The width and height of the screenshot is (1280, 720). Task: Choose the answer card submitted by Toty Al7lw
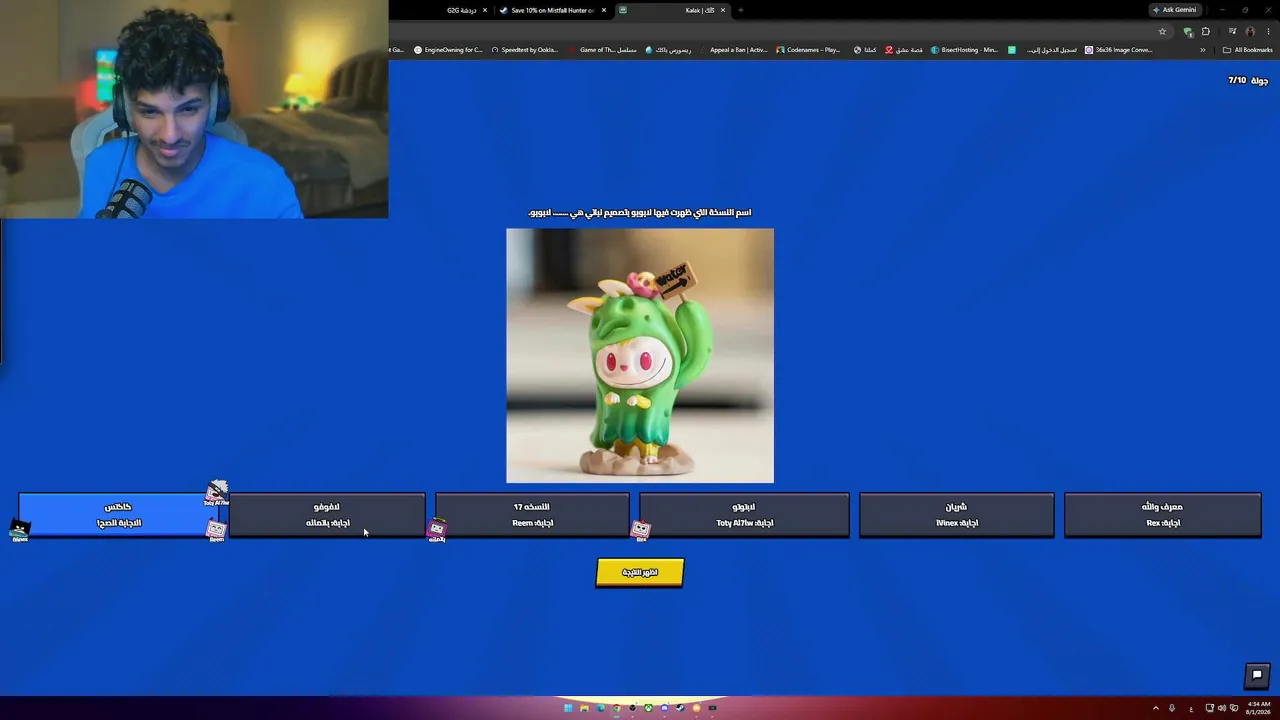[744, 515]
